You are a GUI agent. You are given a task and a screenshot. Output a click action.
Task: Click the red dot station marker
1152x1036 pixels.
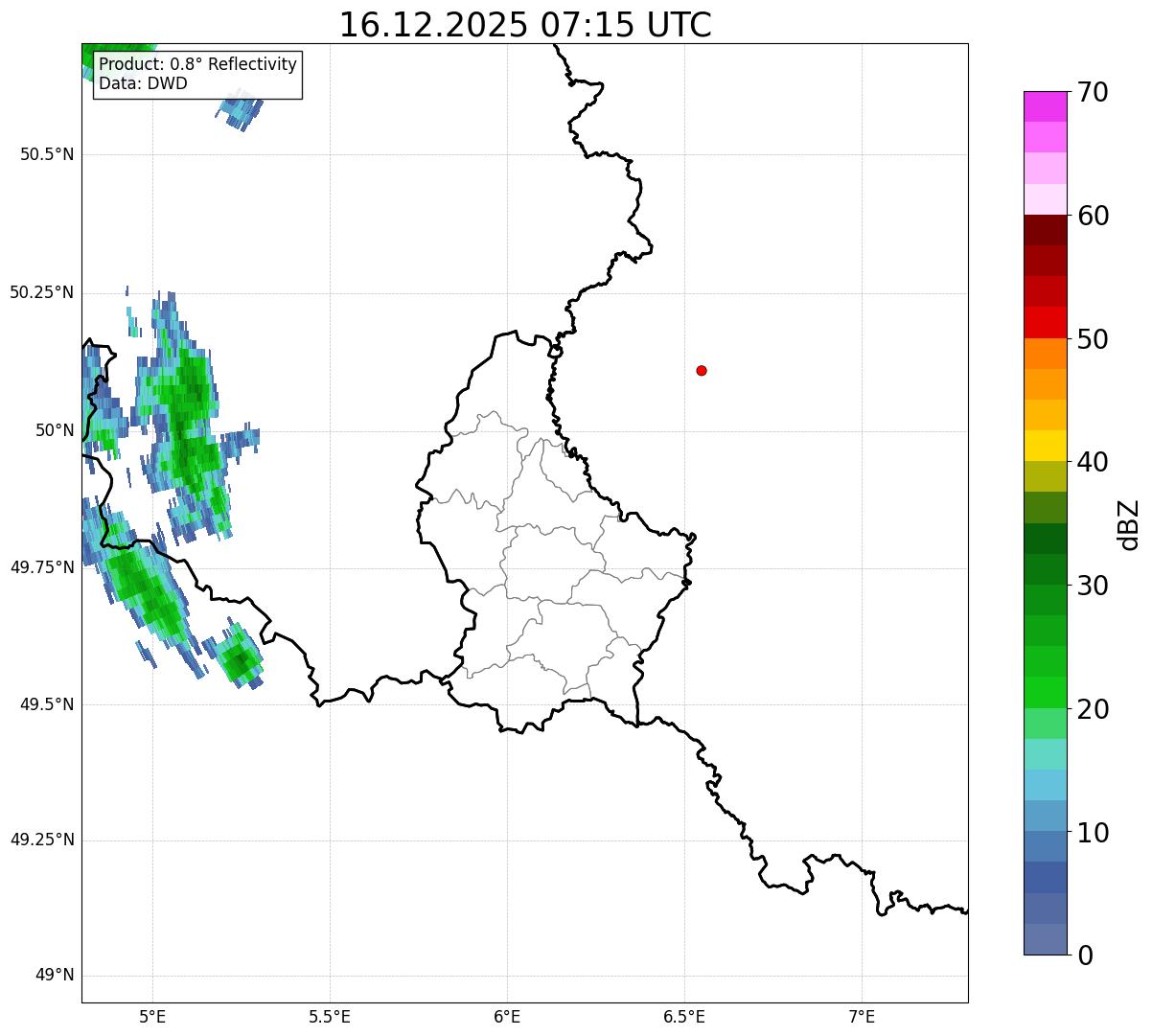(x=702, y=370)
